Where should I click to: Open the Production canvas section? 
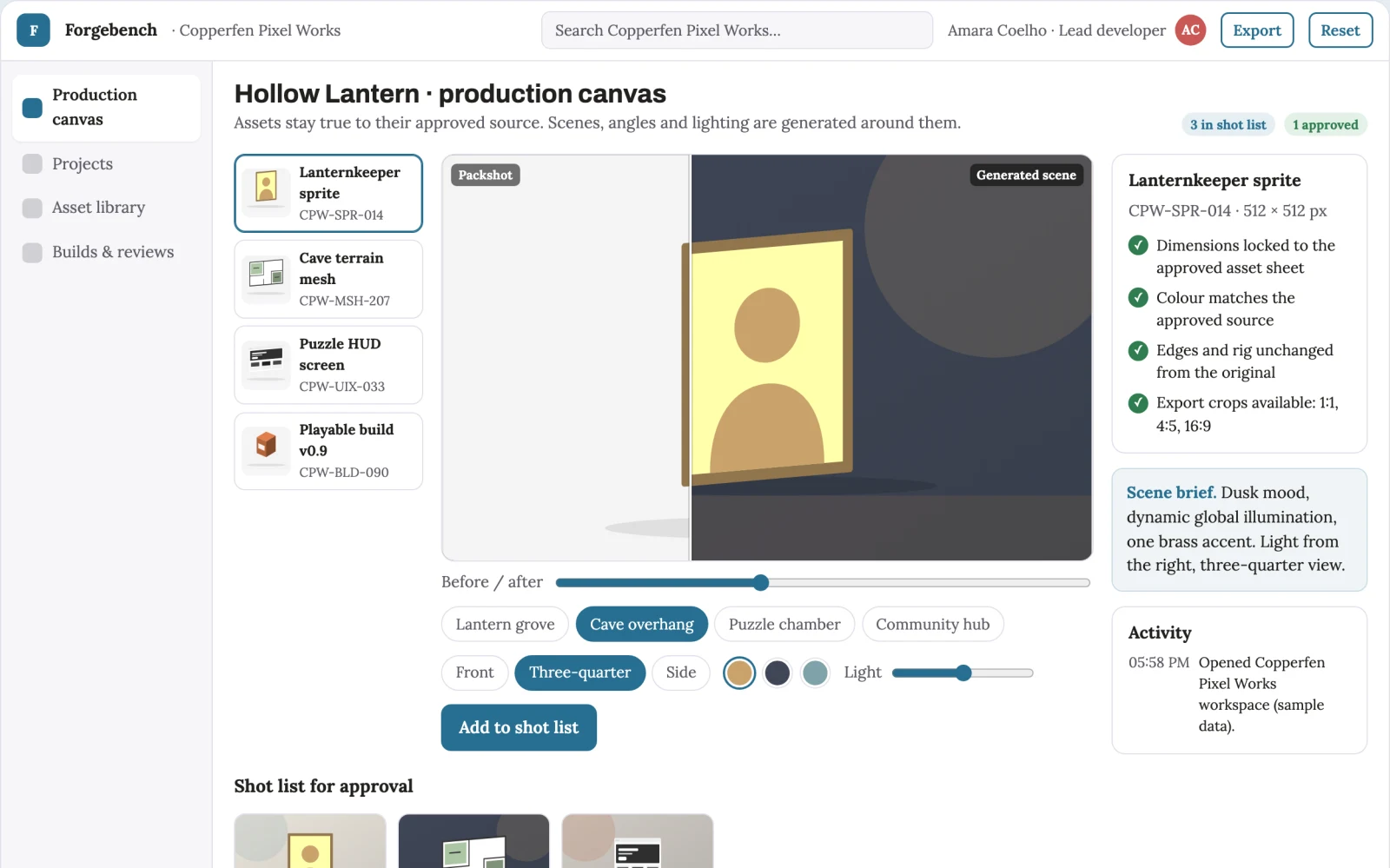107,108
